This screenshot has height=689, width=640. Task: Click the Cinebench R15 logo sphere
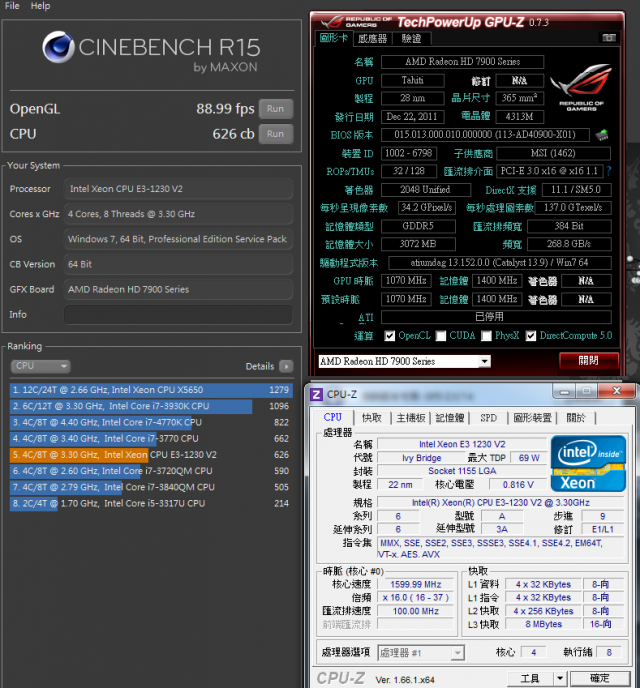[58, 47]
